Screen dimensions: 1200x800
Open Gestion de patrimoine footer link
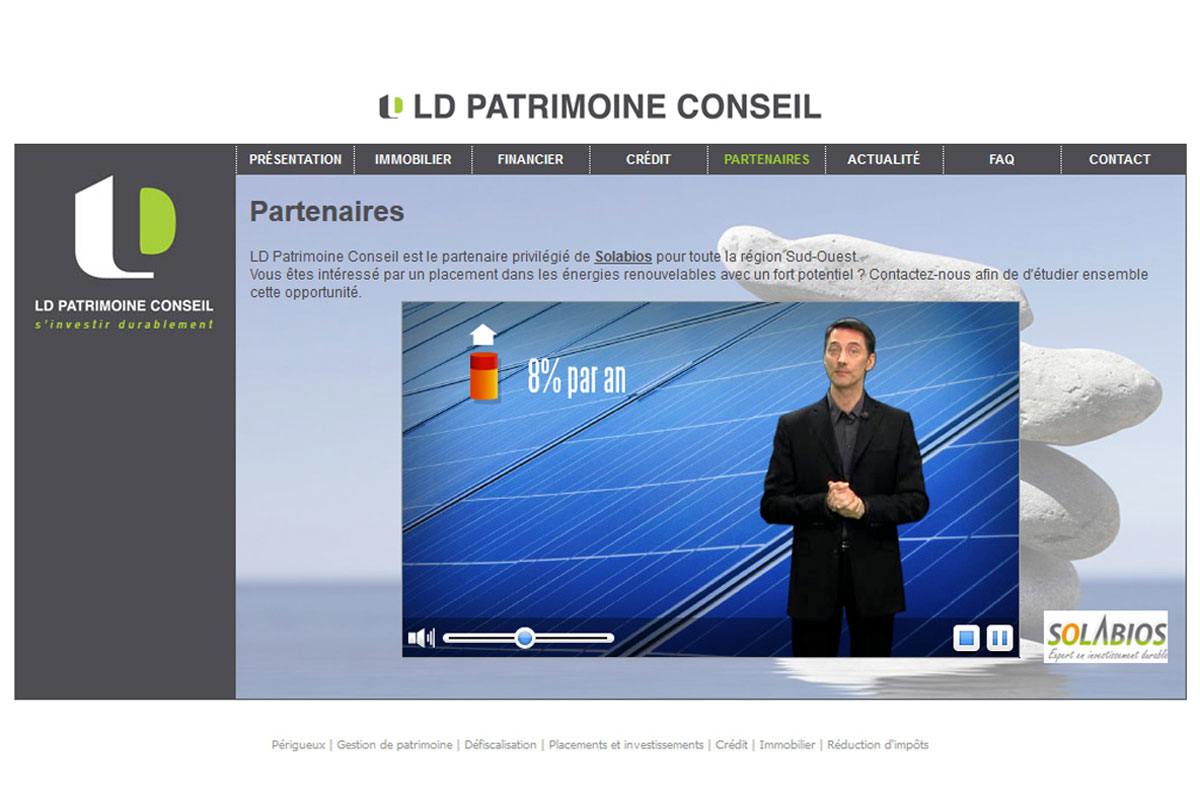pos(394,745)
